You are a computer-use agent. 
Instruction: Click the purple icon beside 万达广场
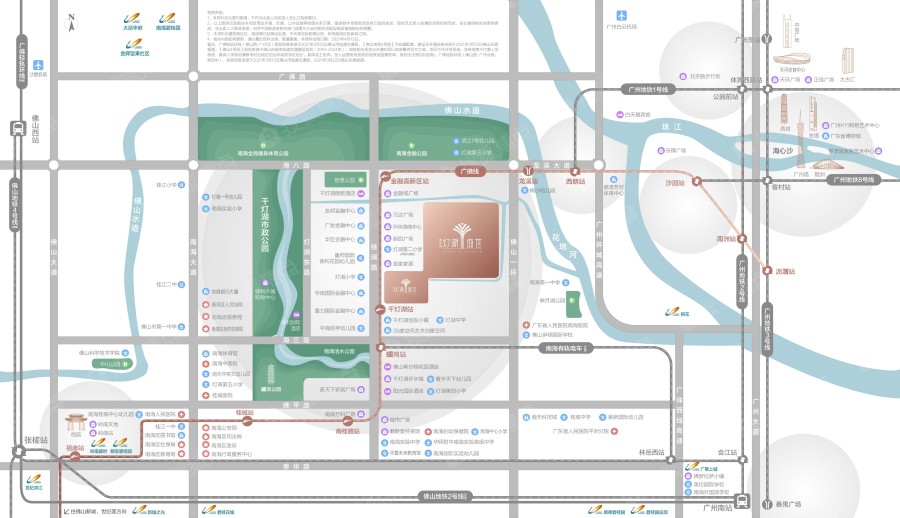pyautogui.click(x=387, y=215)
